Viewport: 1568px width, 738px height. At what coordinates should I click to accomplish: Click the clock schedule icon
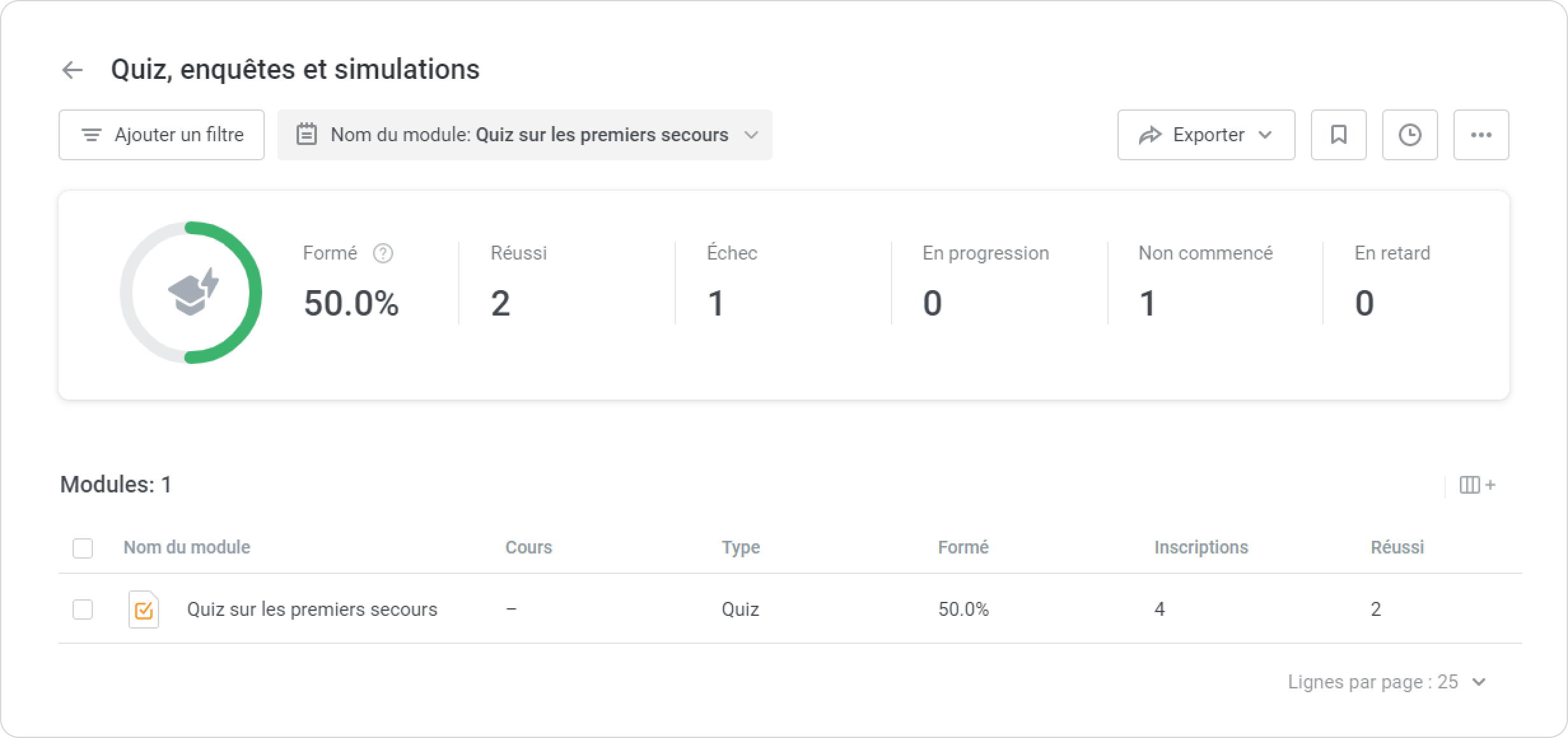pyautogui.click(x=1410, y=135)
